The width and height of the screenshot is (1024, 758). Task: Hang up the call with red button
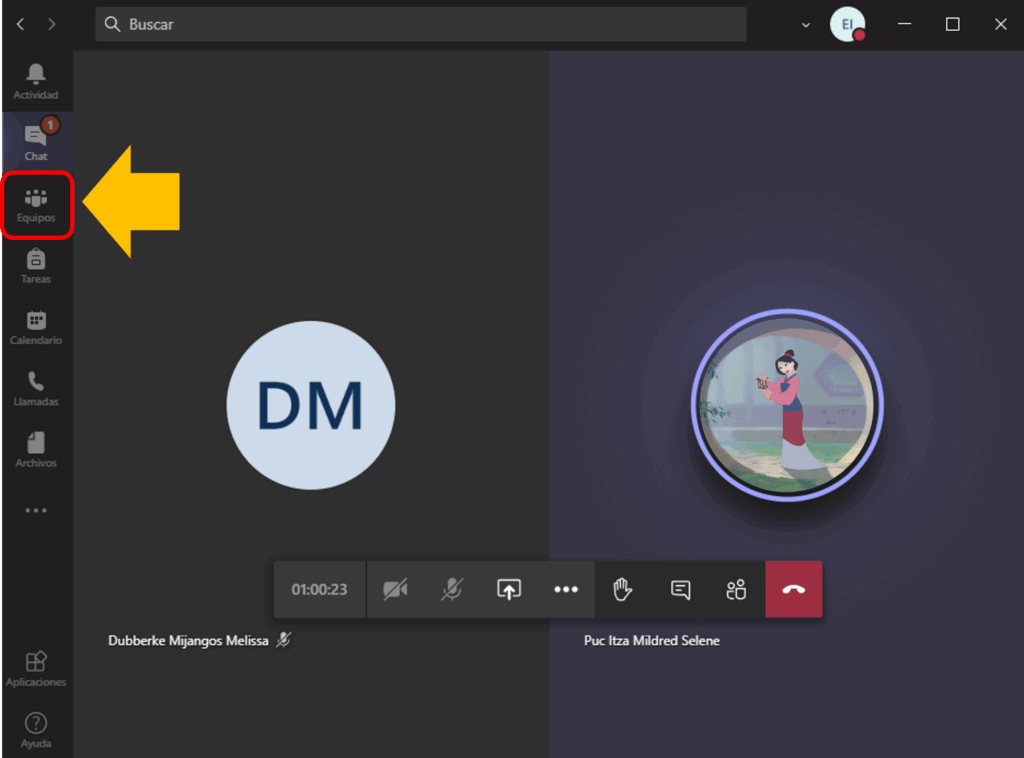pyautogui.click(x=794, y=590)
